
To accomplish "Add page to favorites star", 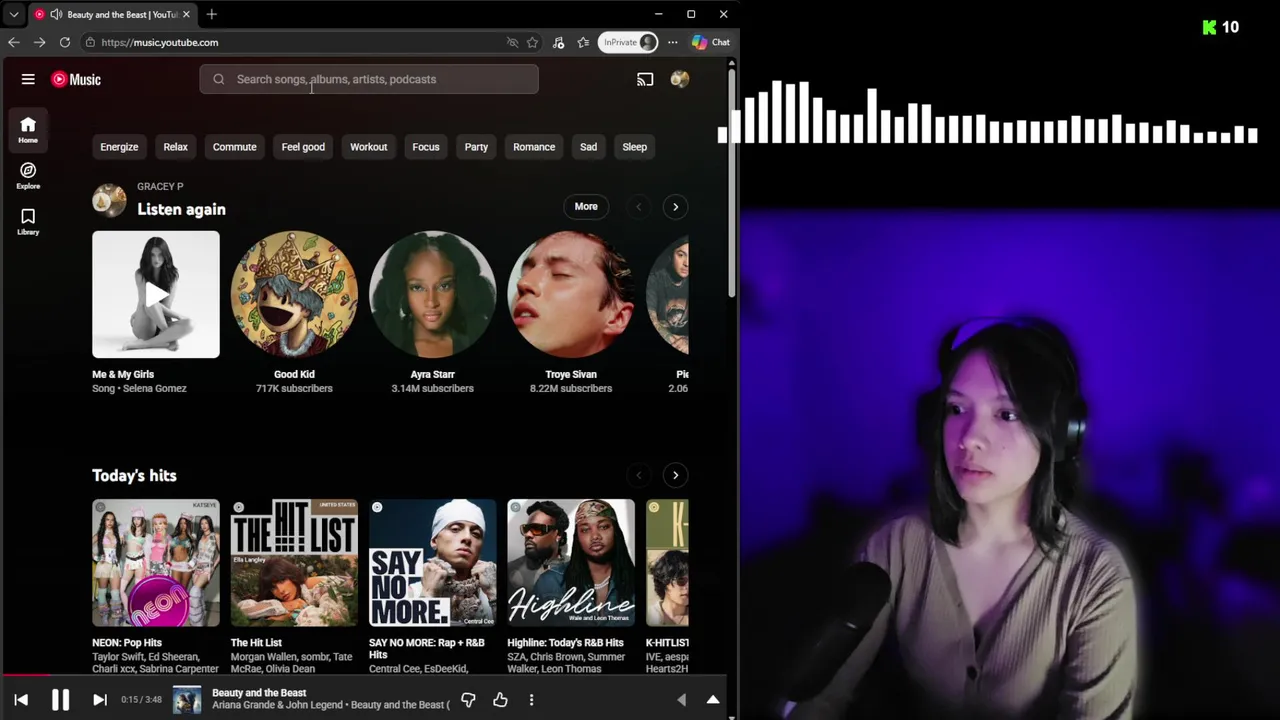I will (532, 42).
